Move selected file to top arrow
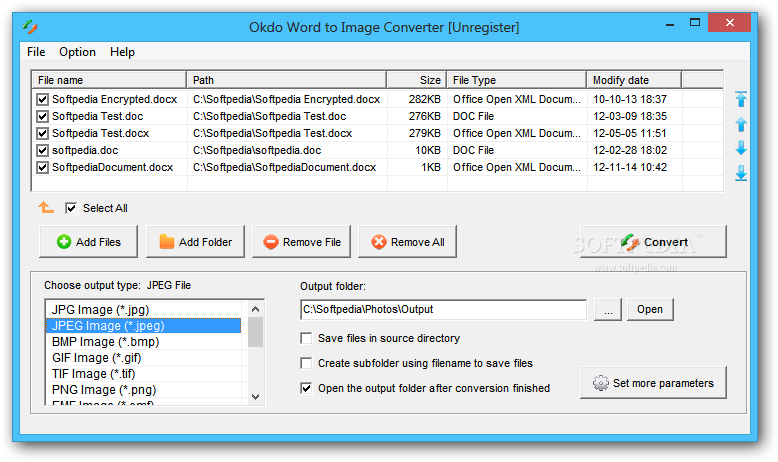Screen dimensions: 778x462 point(741,99)
